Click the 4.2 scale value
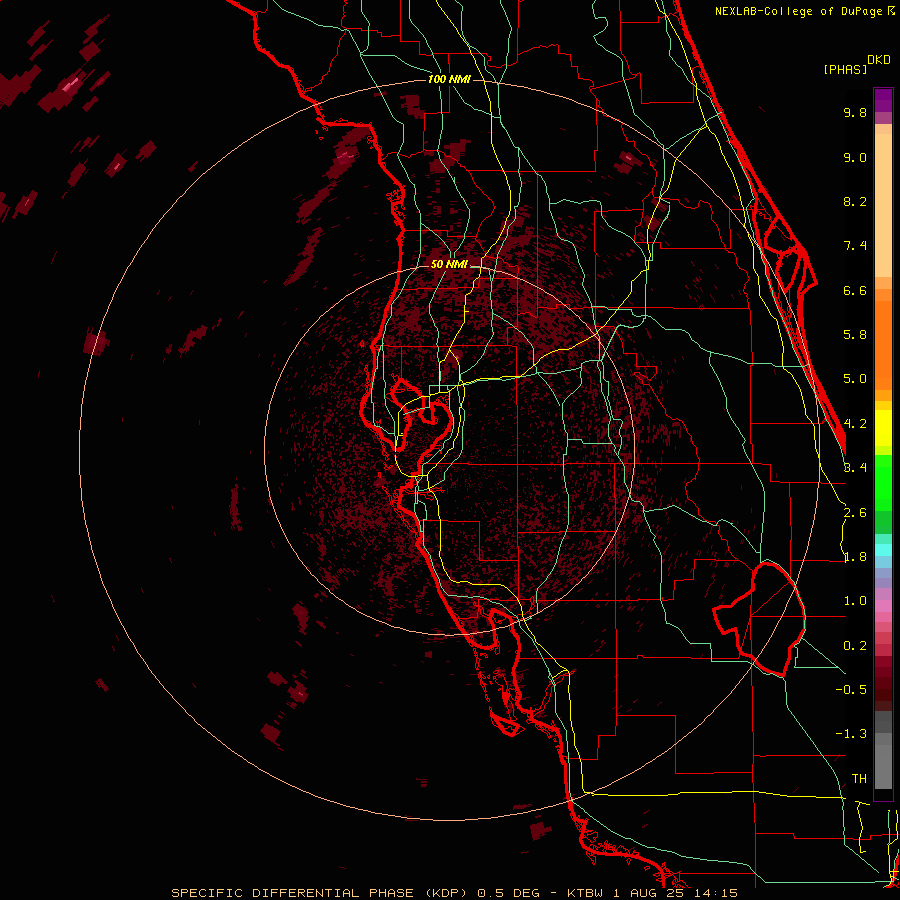Viewport: 900px width, 900px height. (x=855, y=424)
